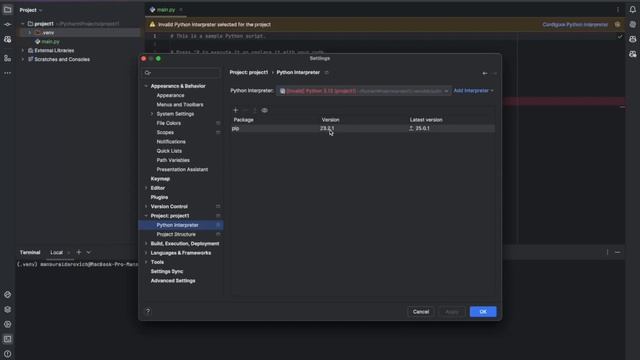Focus the Settings search field
This screenshot has width=640, height=360.
(181, 73)
